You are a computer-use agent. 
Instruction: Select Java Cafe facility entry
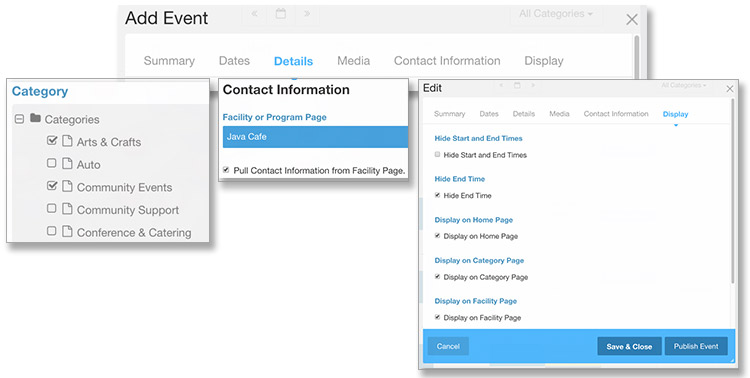[315, 137]
